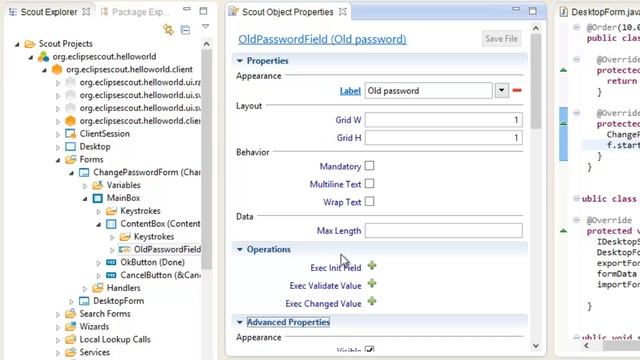Click the OldPasswordField field icon
Viewport: 640px width, 360px height.
pos(124,249)
